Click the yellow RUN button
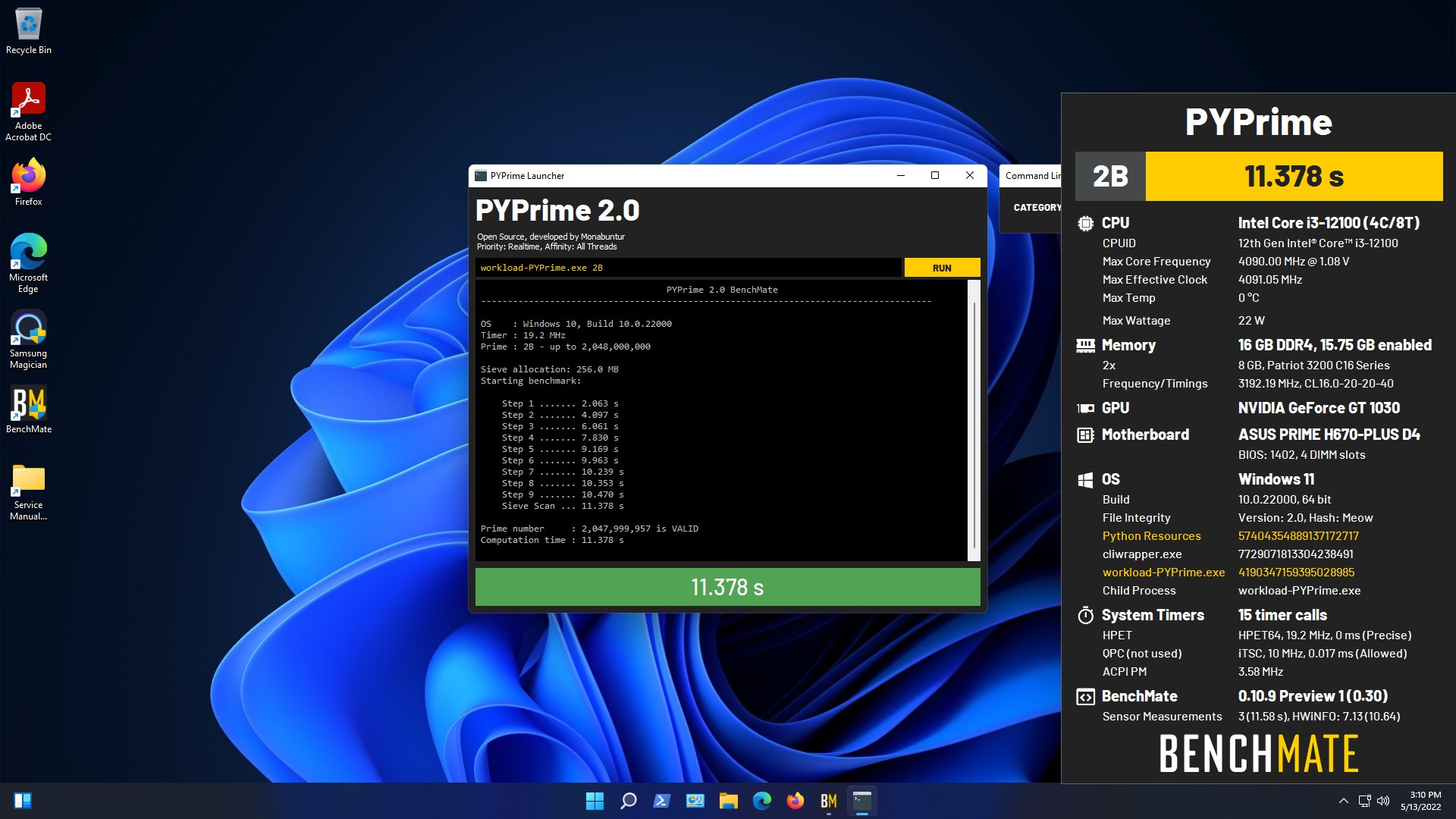The image size is (1456, 819). click(942, 268)
